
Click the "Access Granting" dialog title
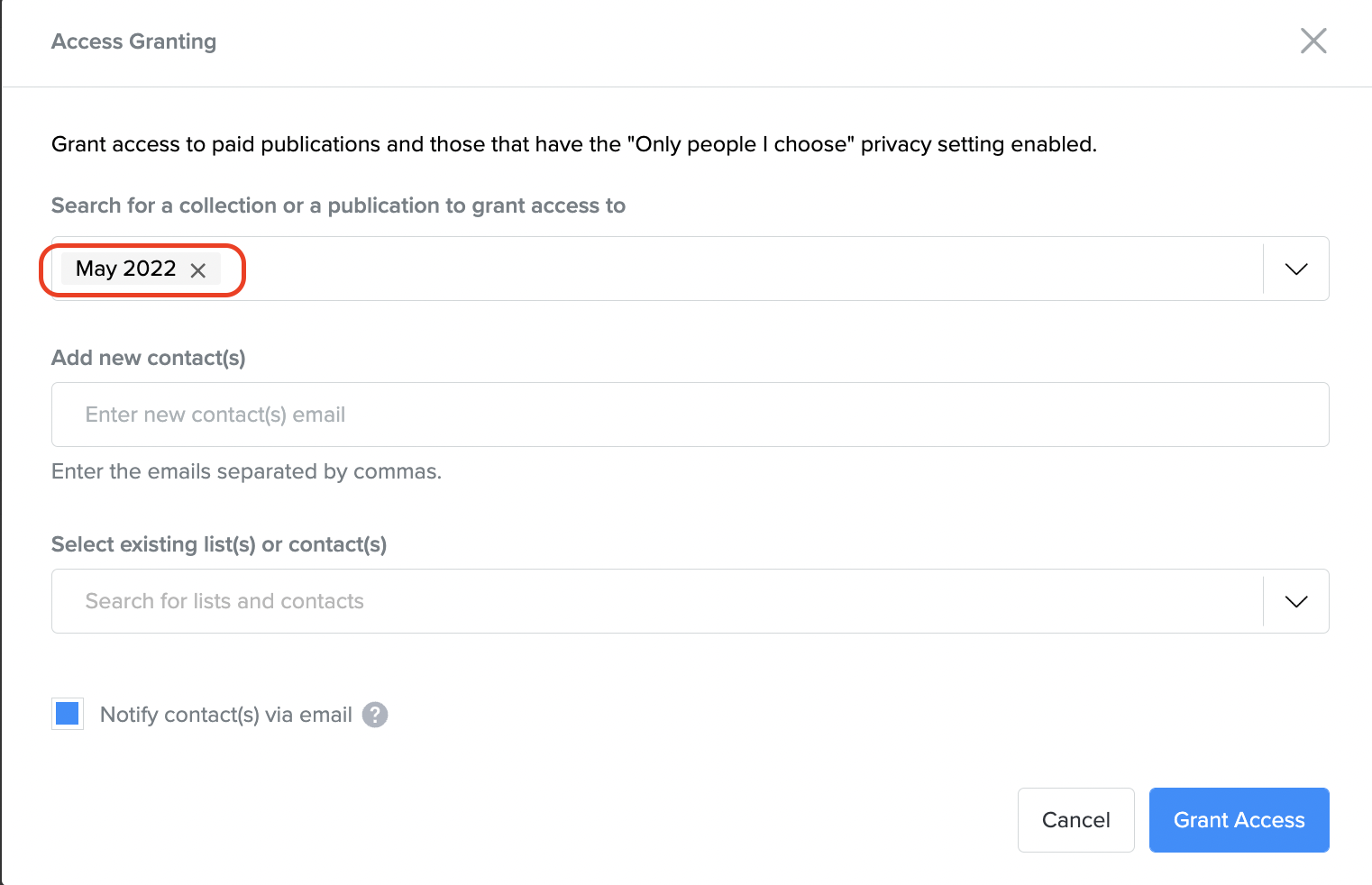click(x=133, y=41)
